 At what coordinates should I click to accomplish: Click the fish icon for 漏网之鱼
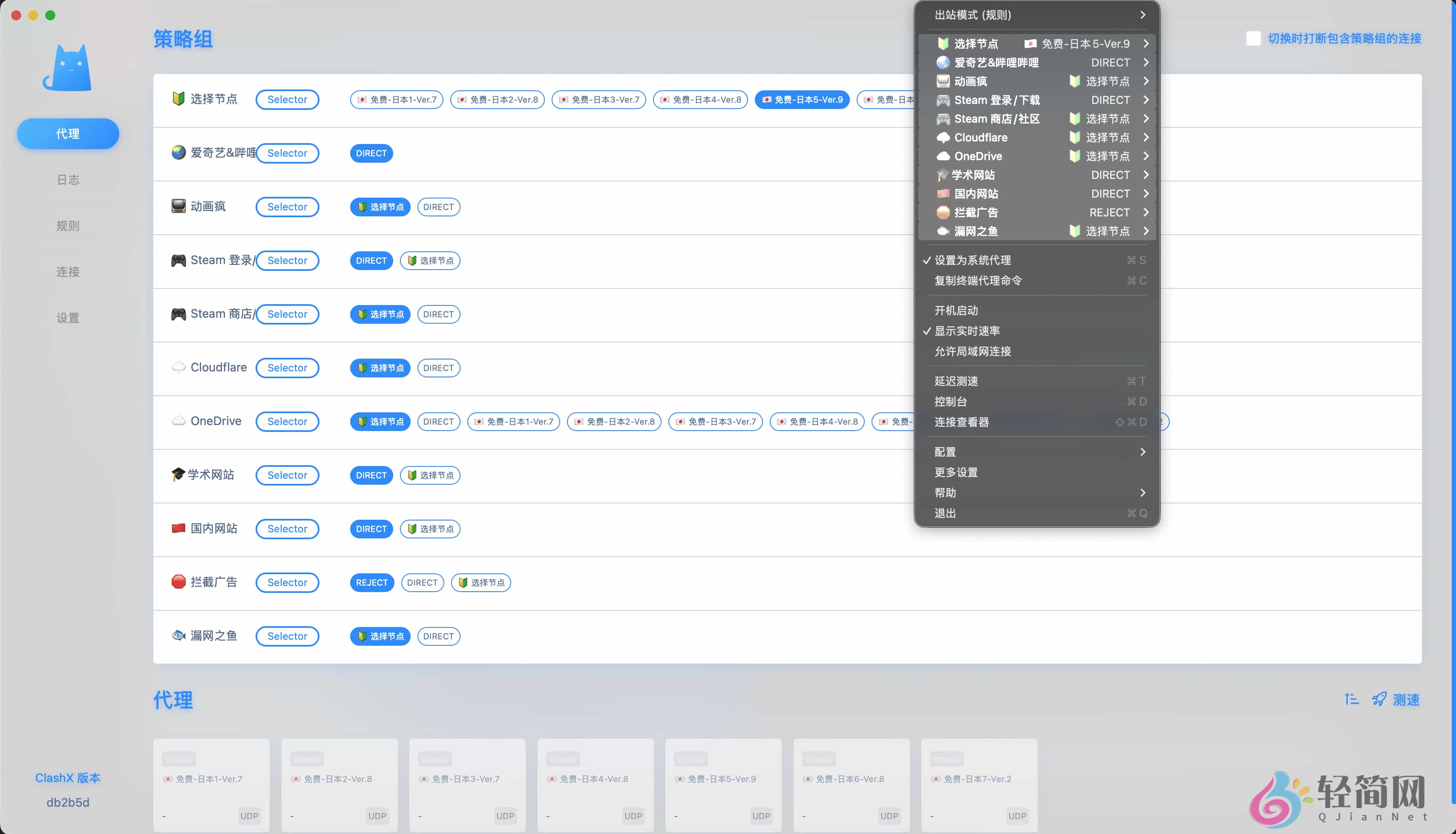coord(178,636)
